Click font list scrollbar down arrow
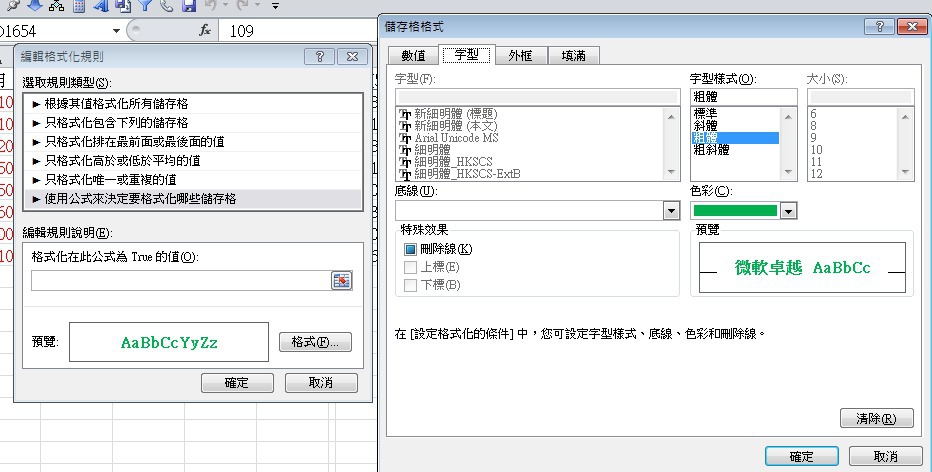The width and height of the screenshot is (932, 472). [x=672, y=172]
